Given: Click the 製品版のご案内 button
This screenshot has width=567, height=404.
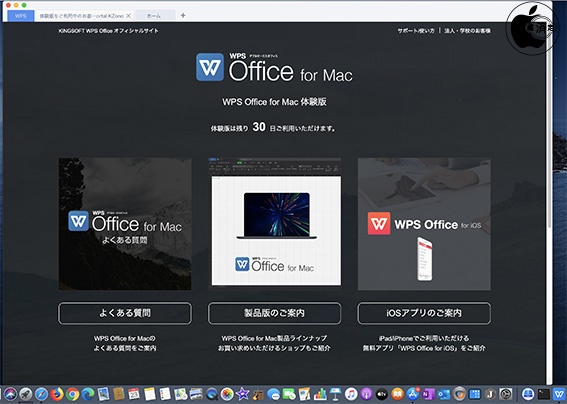Looking at the screenshot, I should tap(274, 313).
